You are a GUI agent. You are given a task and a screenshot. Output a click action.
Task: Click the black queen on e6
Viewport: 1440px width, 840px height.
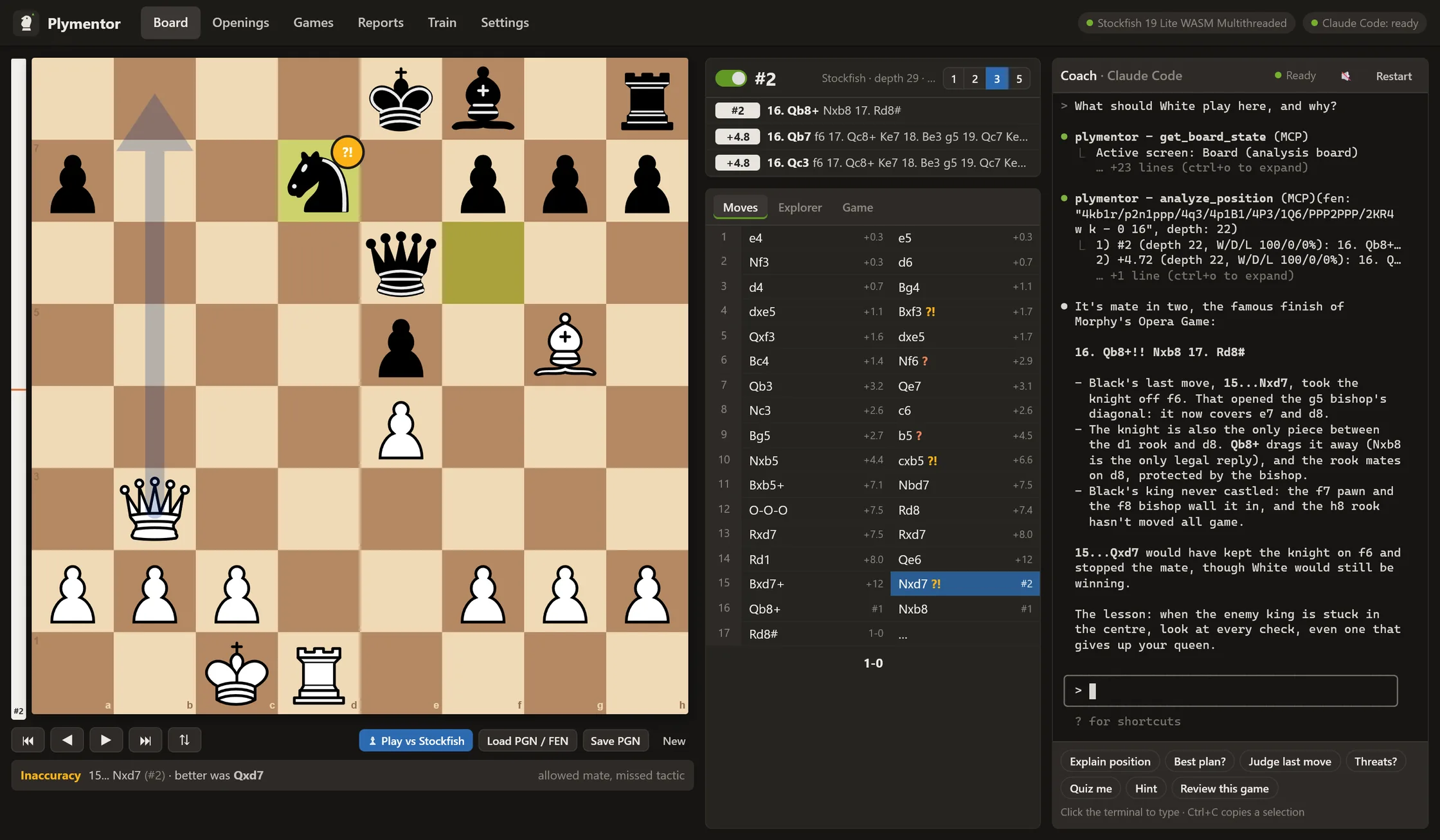(x=401, y=264)
